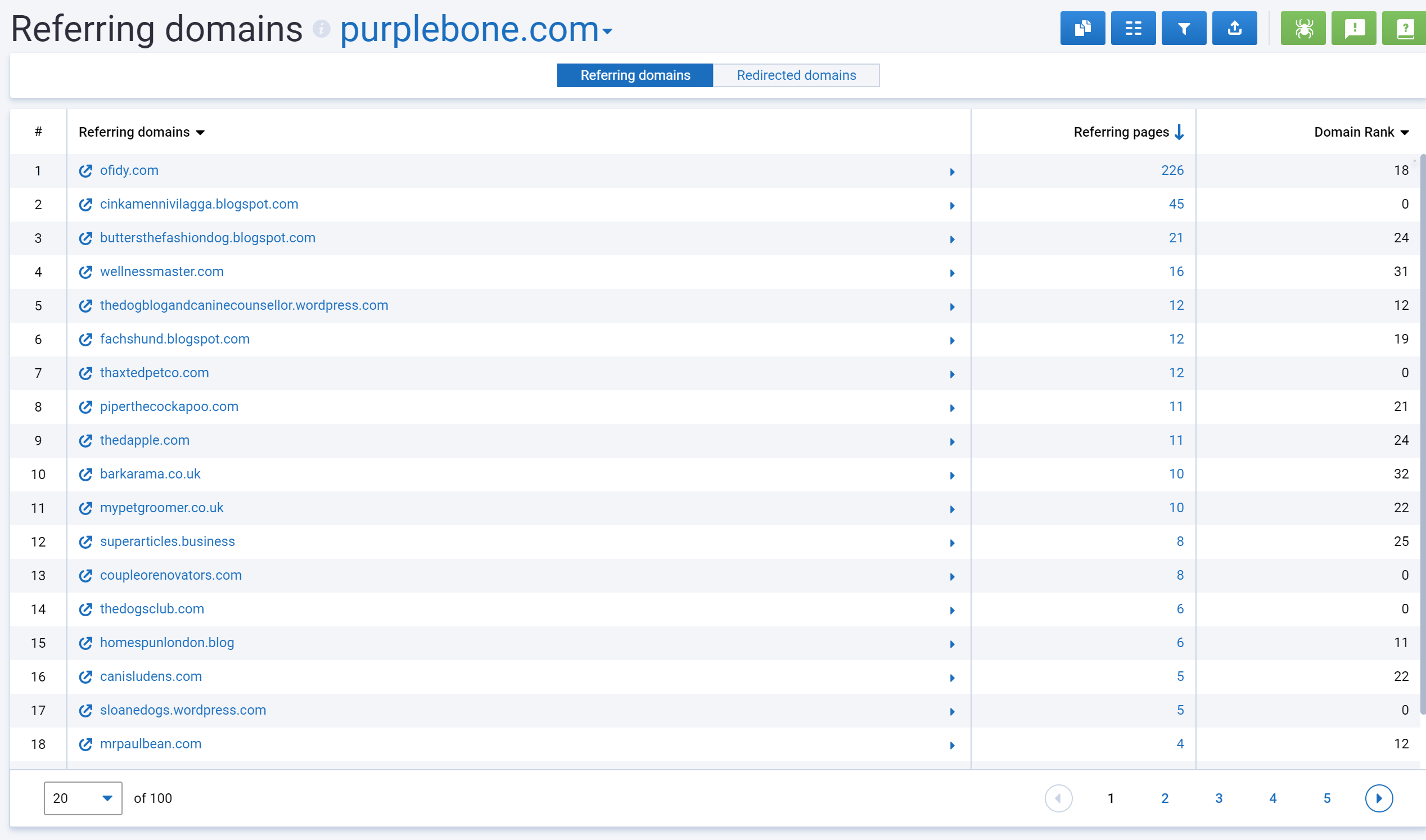Screen dimensions: 1426x840
Task: Open the green help book icon
Action: pyautogui.click(x=1404, y=28)
